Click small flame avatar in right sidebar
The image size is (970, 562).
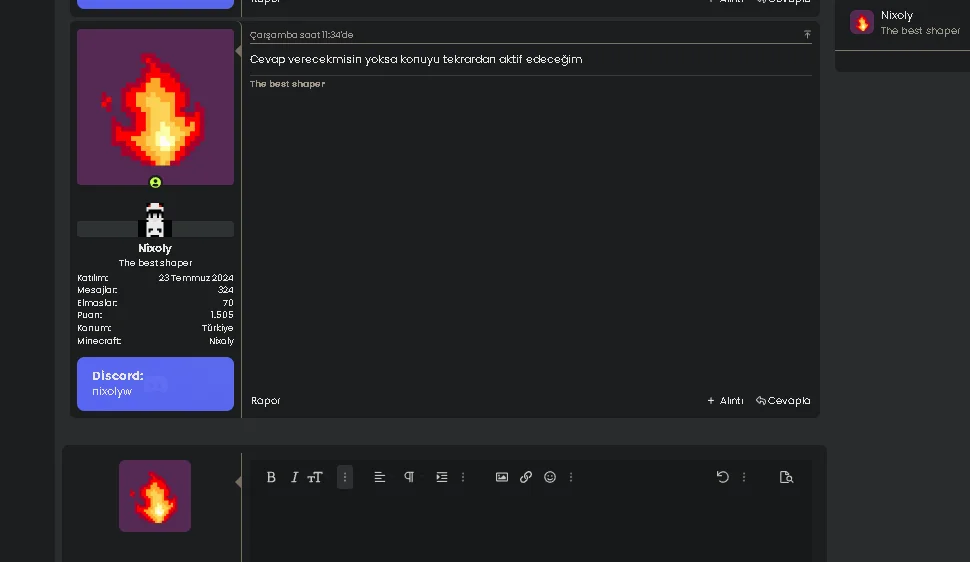click(x=862, y=22)
